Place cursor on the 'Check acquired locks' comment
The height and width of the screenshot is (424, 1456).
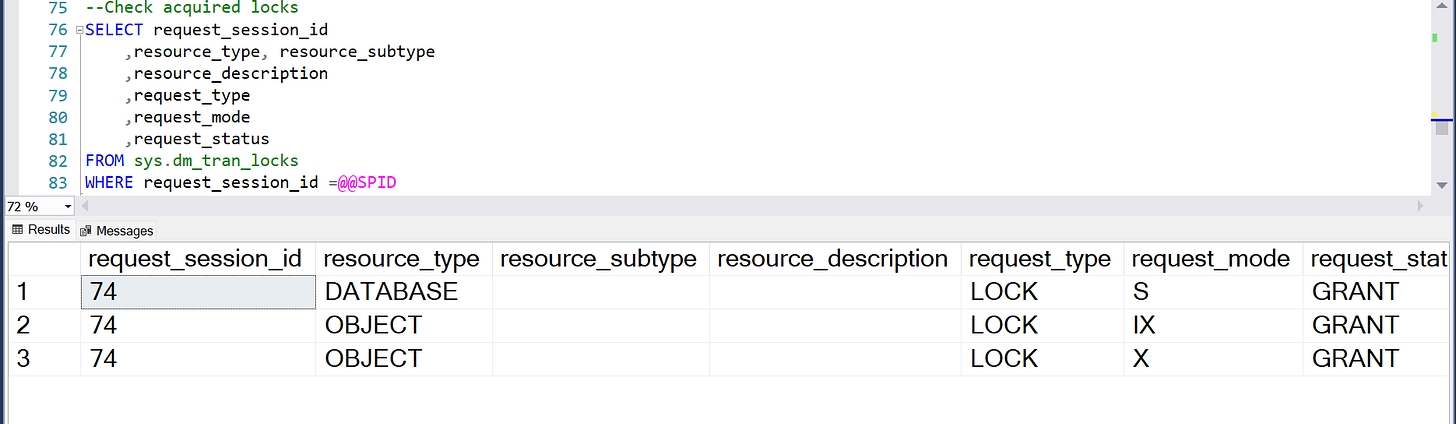[x=192, y=8]
